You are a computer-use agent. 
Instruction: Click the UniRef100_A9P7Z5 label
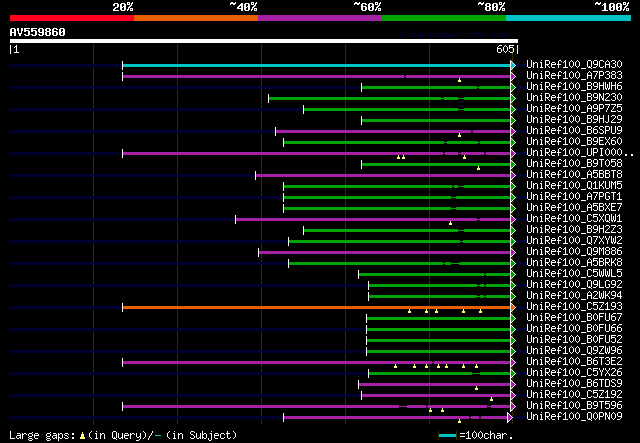[x=574, y=109]
